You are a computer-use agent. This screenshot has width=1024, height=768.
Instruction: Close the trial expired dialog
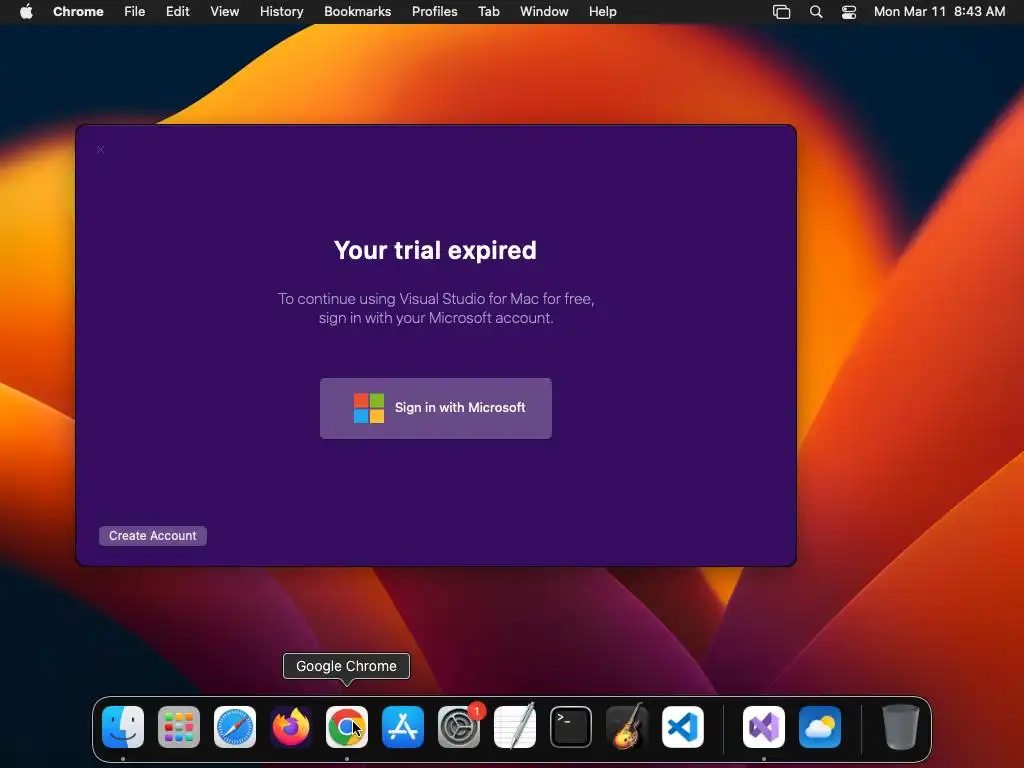click(x=101, y=150)
